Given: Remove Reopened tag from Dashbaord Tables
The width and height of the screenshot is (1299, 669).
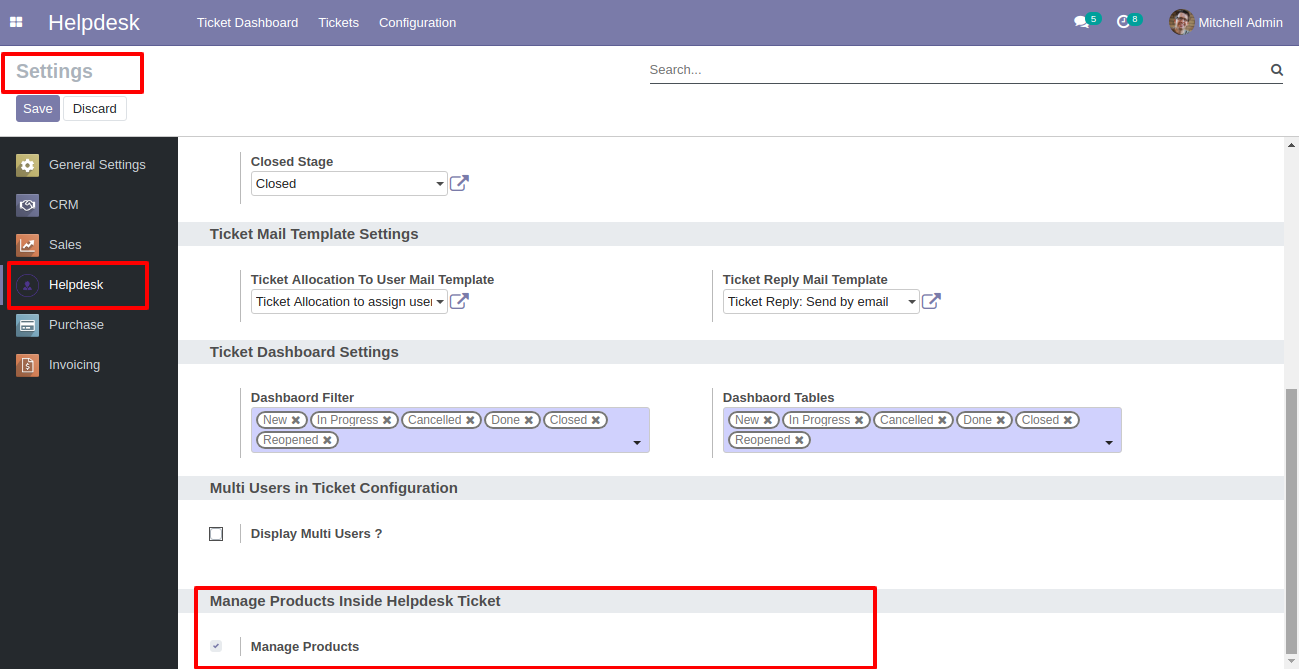Looking at the screenshot, I should pos(799,440).
